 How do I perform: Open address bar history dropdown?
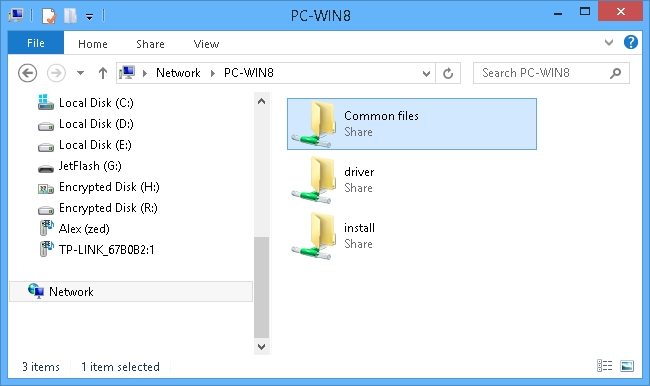click(426, 74)
